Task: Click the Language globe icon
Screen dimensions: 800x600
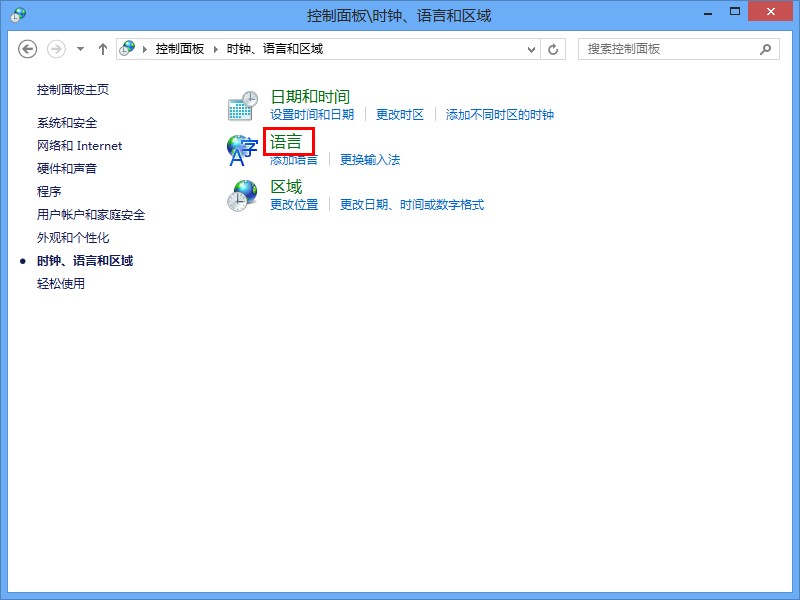Action: click(x=242, y=151)
